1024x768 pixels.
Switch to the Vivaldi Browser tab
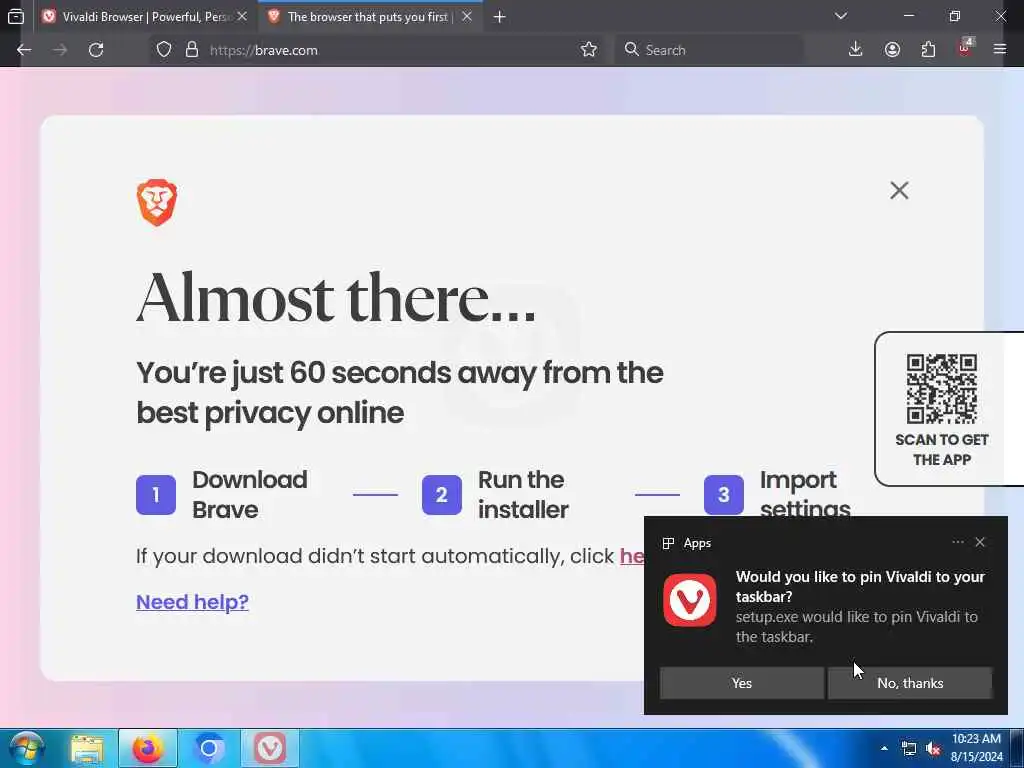point(145,17)
